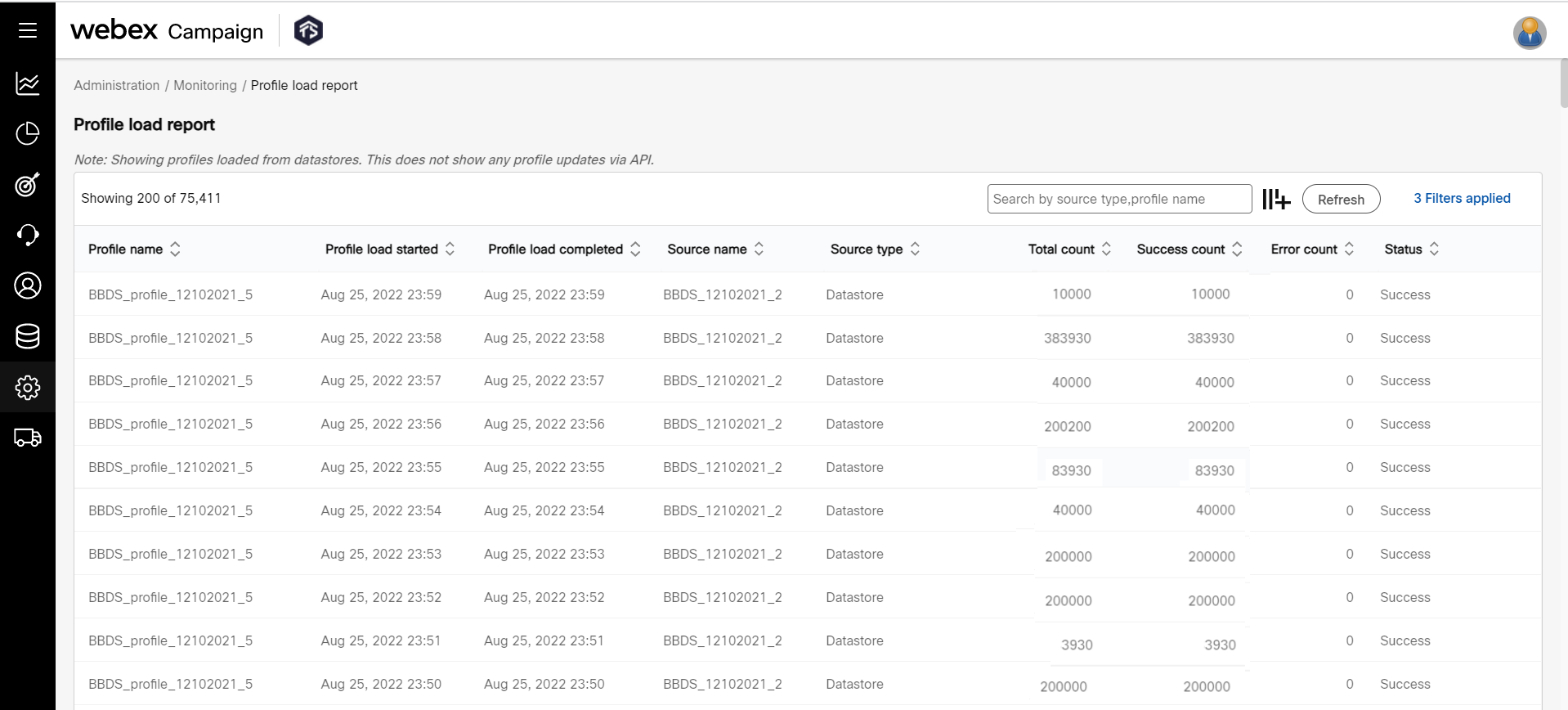Sort by Source type column
This screenshot has width=1568, height=710.
click(x=915, y=249)
